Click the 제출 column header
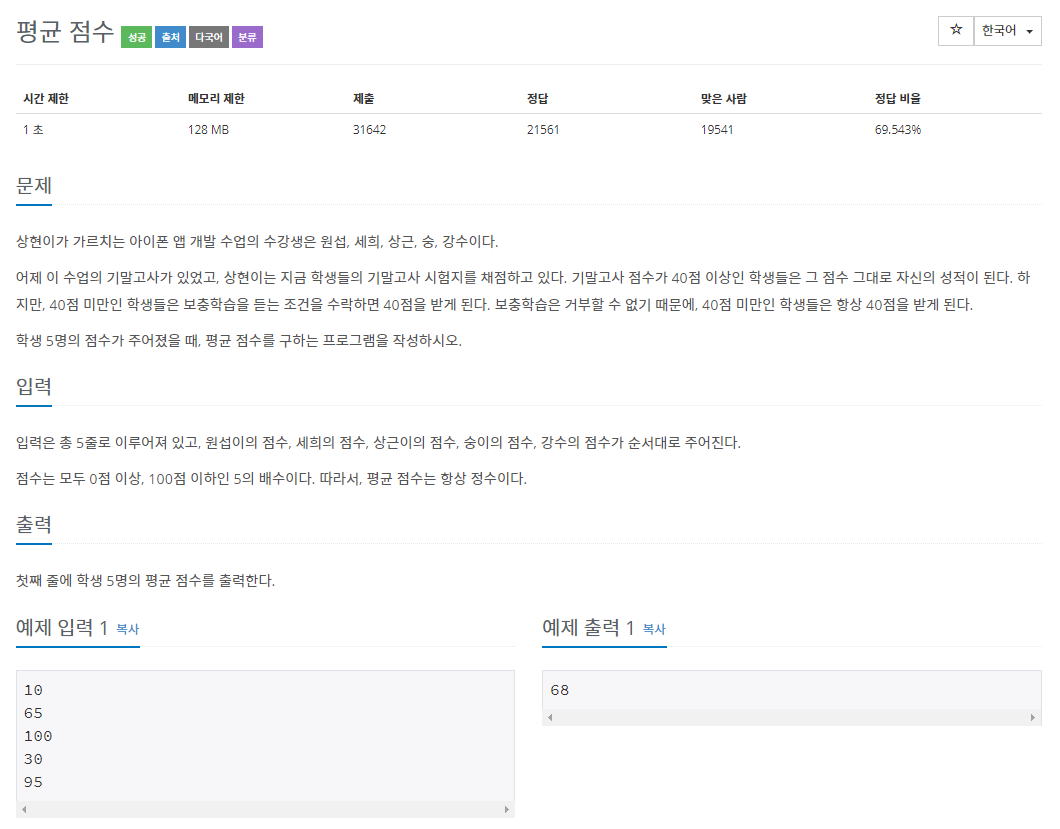 click(363, 99)
